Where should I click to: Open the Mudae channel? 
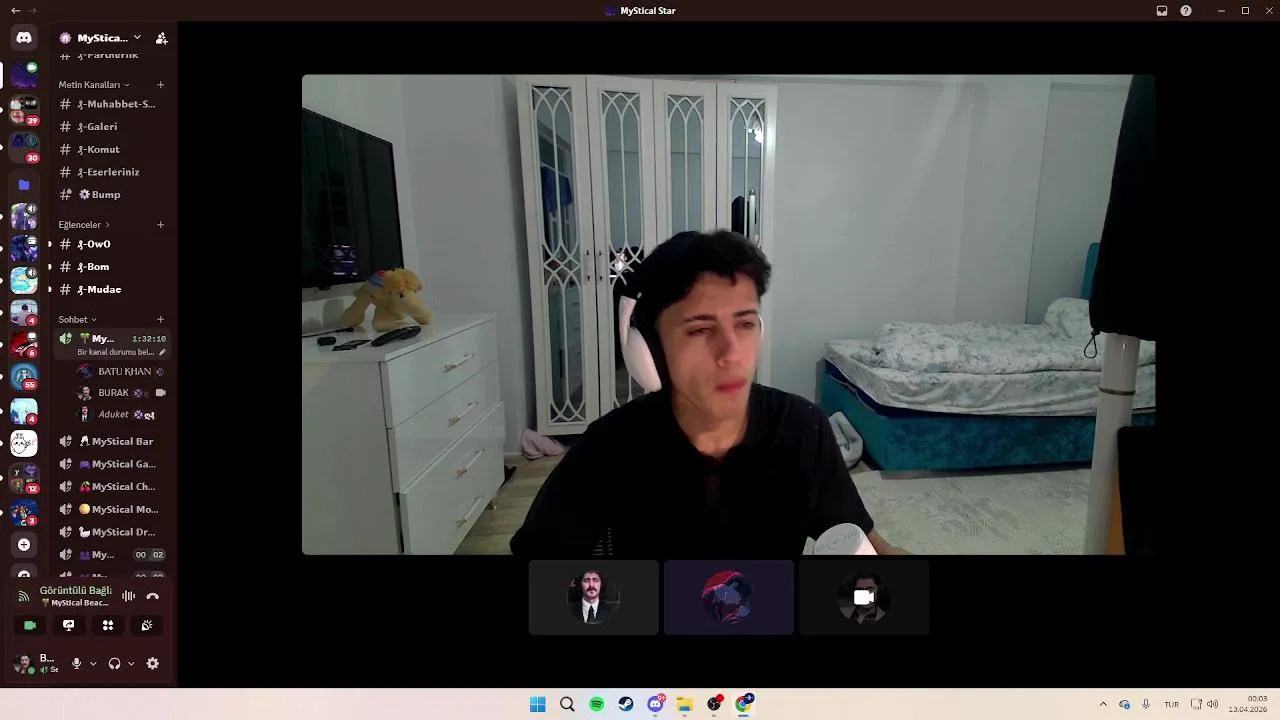[x=112, y=290]
